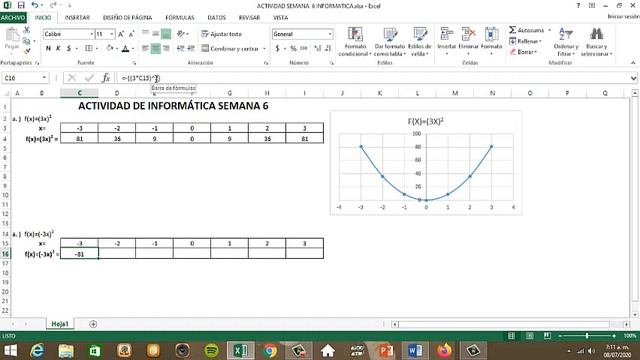This screenshot has height=360, width=640.
Task: Toggle align right
Action: 166,49
